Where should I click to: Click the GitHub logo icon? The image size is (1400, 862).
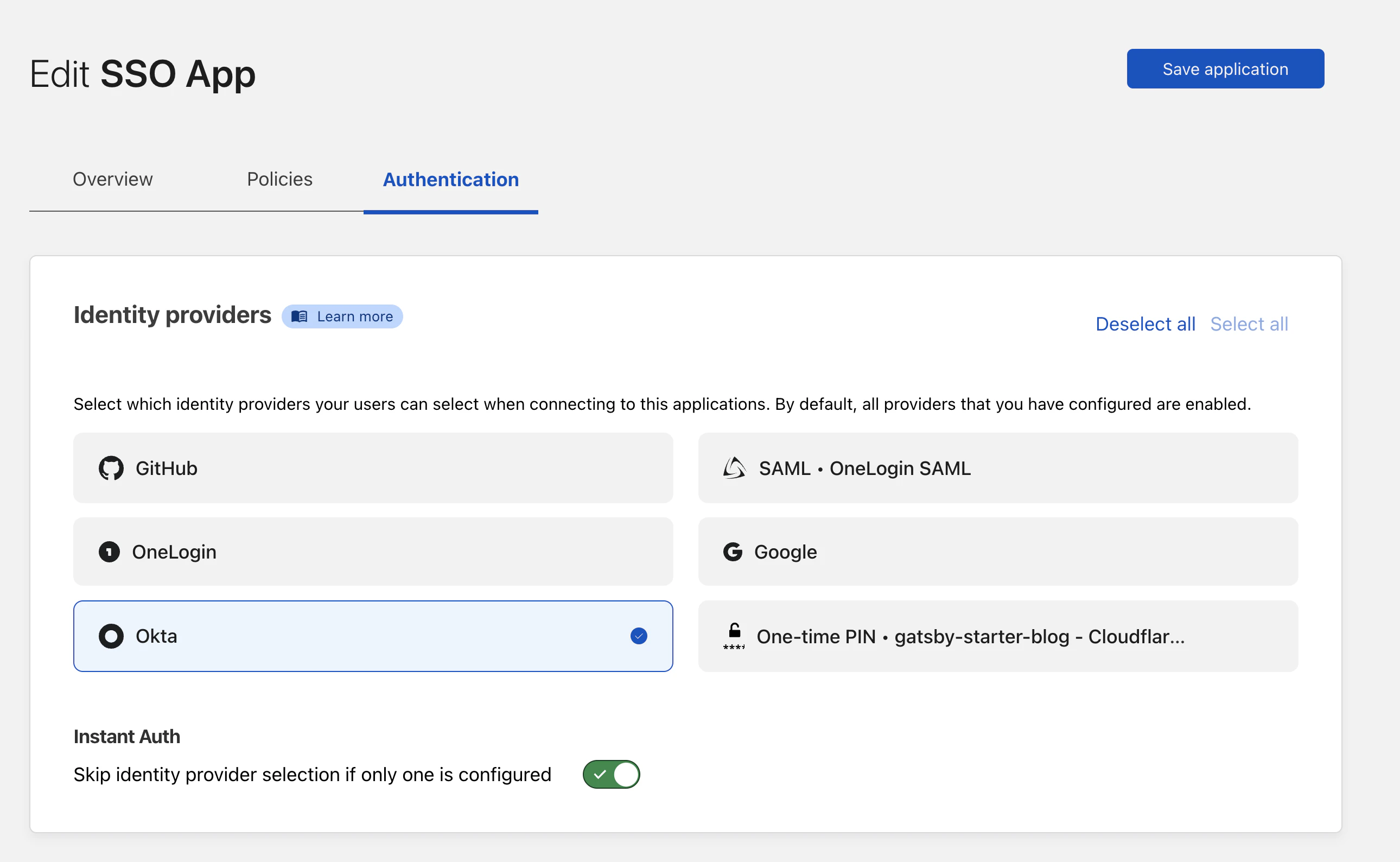[x=111, y=468]
